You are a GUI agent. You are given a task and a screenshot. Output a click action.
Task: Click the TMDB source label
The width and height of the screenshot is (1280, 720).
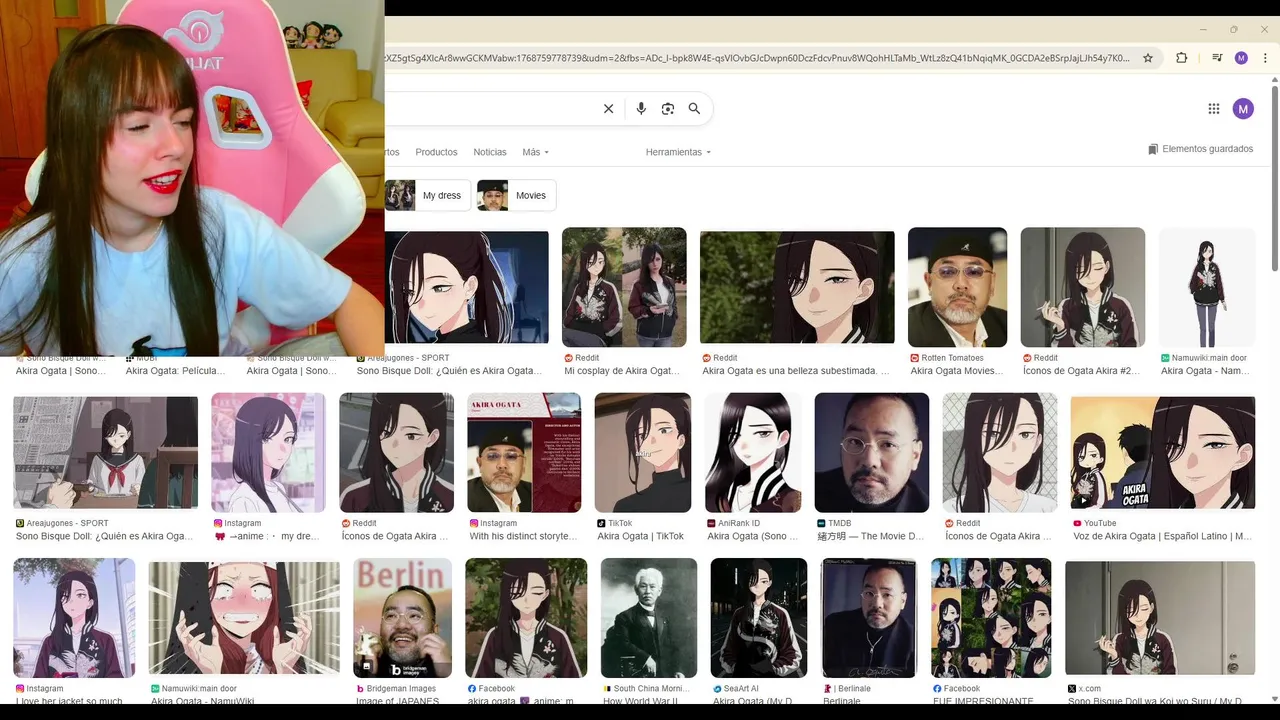pyautogui.click(x=834, y=523)
